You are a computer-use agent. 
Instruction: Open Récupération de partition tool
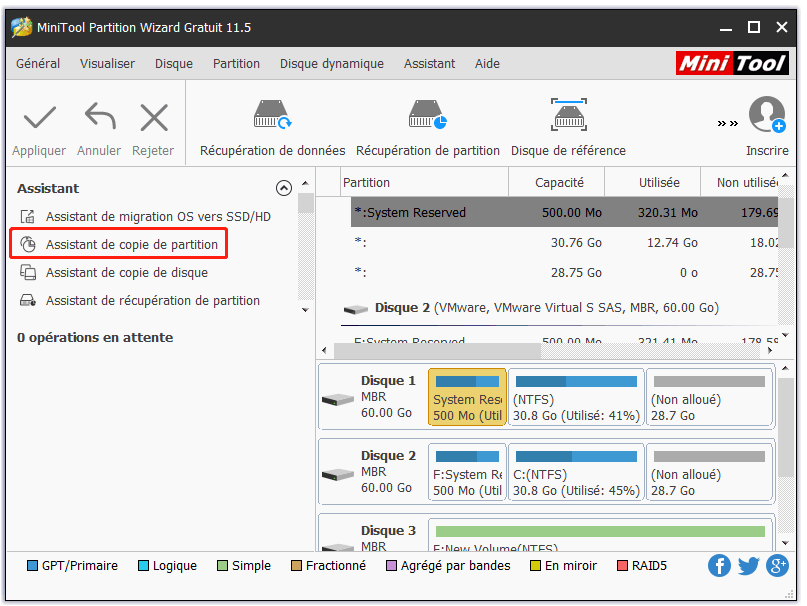tap(428, 128)
